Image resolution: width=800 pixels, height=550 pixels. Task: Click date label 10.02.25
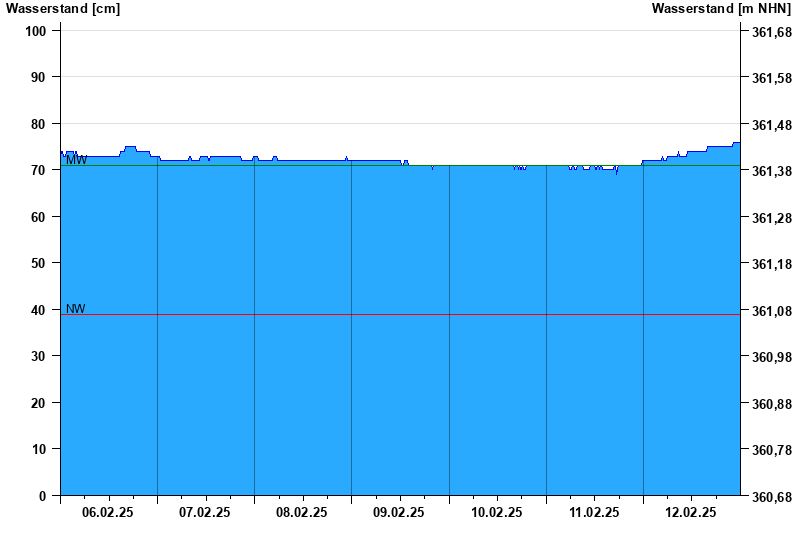(496, 512)
